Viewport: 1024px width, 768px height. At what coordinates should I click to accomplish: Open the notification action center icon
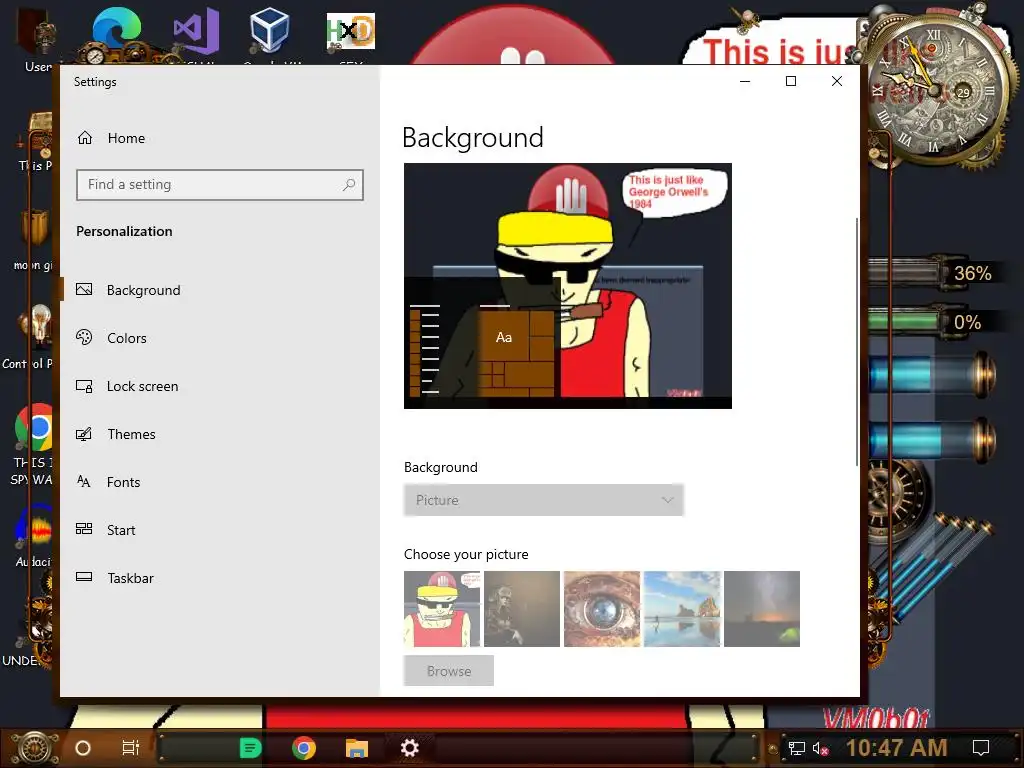pos(981,748)
